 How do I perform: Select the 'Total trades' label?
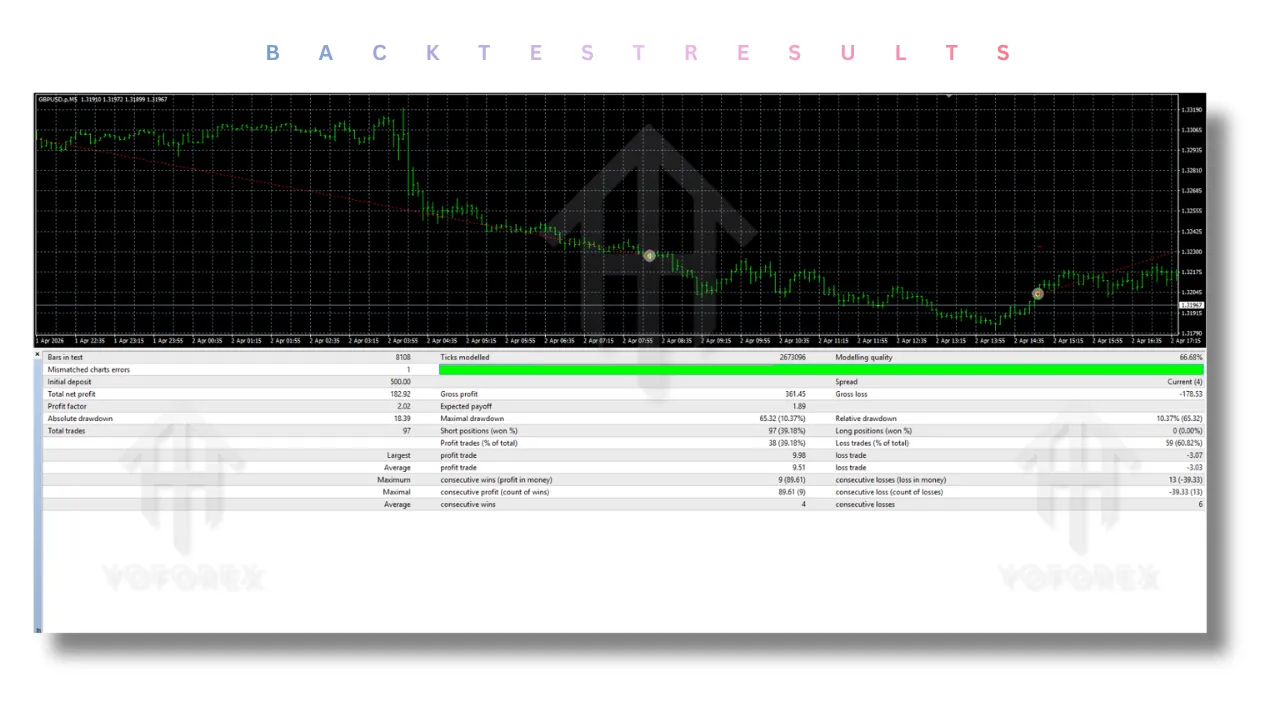tap(66, 431)
